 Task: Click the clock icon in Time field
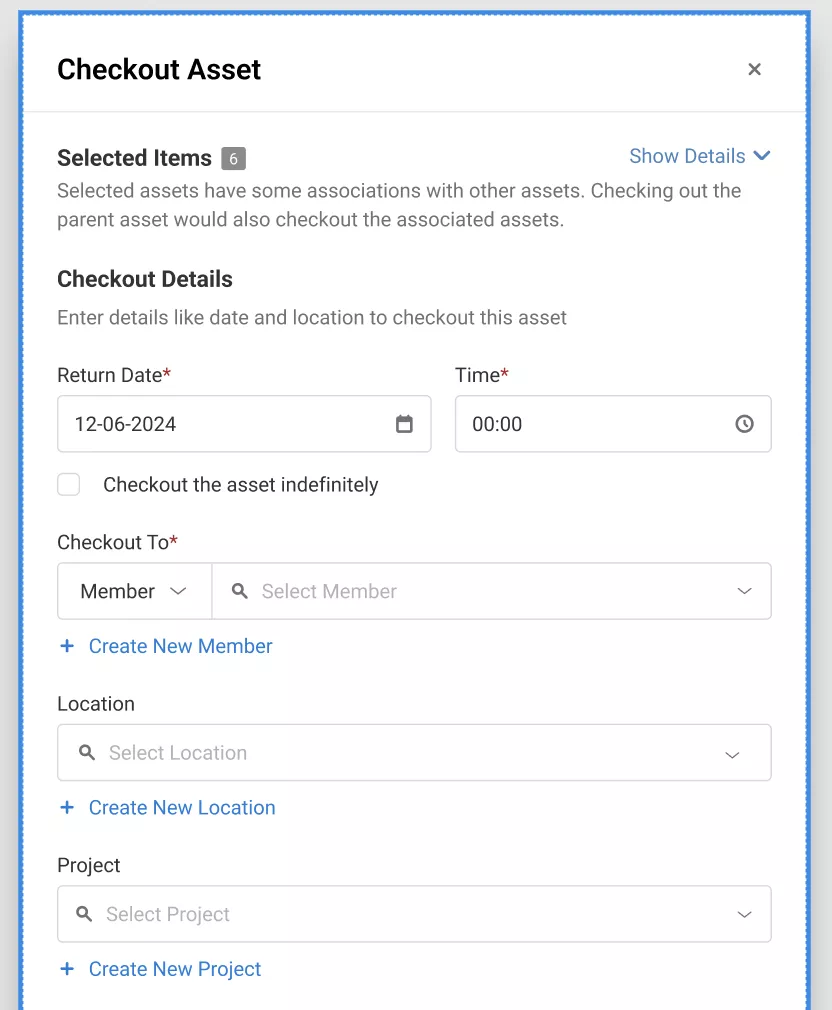744,424
